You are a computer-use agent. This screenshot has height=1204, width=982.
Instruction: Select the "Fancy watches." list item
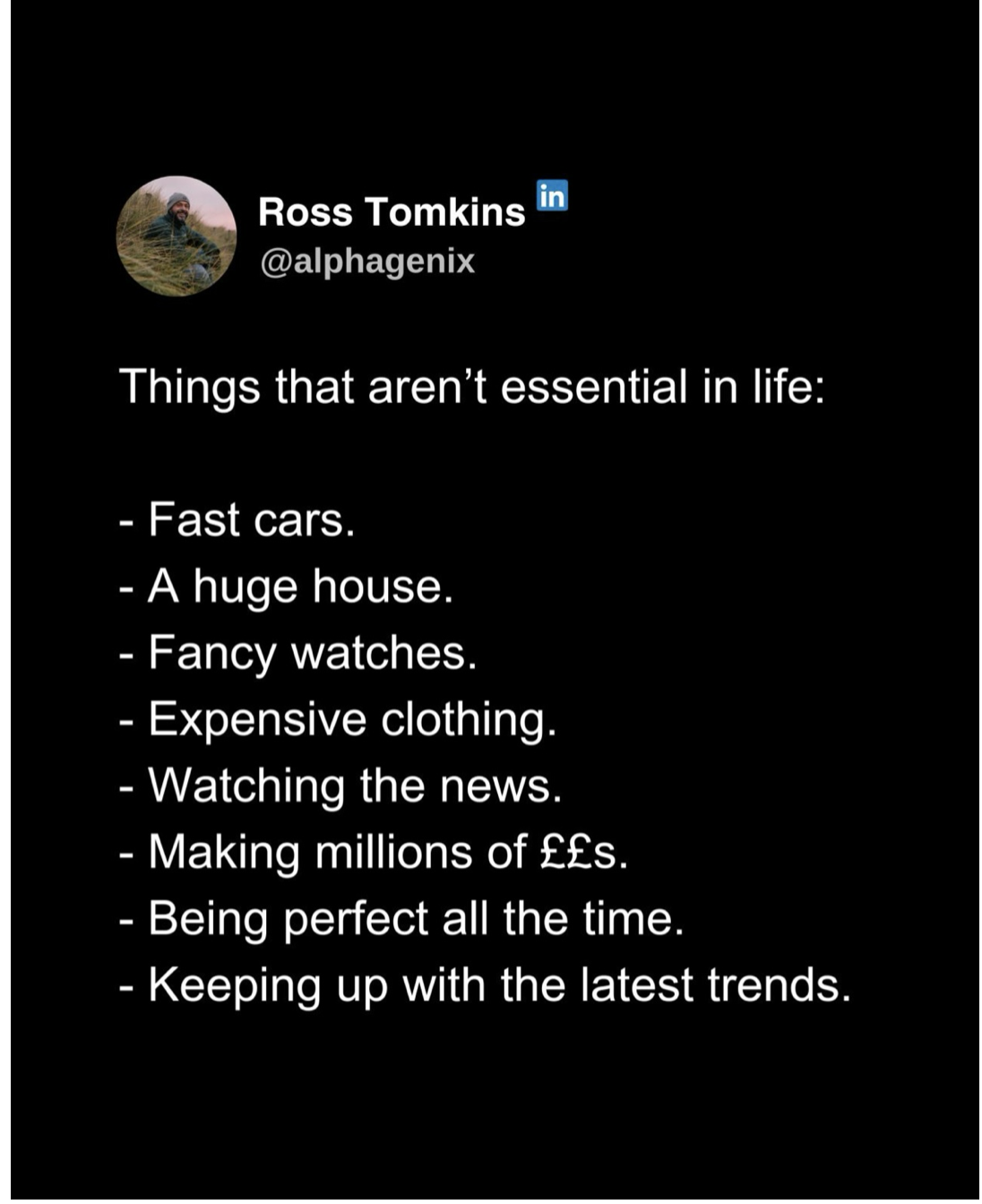tap(298, 653)
